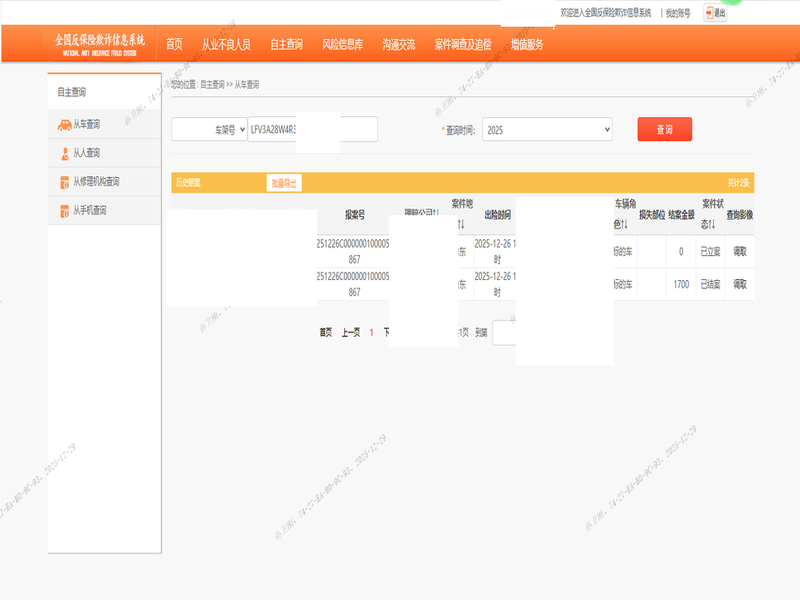The width and height of the screenshot is (800, 600).
Task: Click the repair shop icon beside 从修理机构查询
Action: point(65,182)
